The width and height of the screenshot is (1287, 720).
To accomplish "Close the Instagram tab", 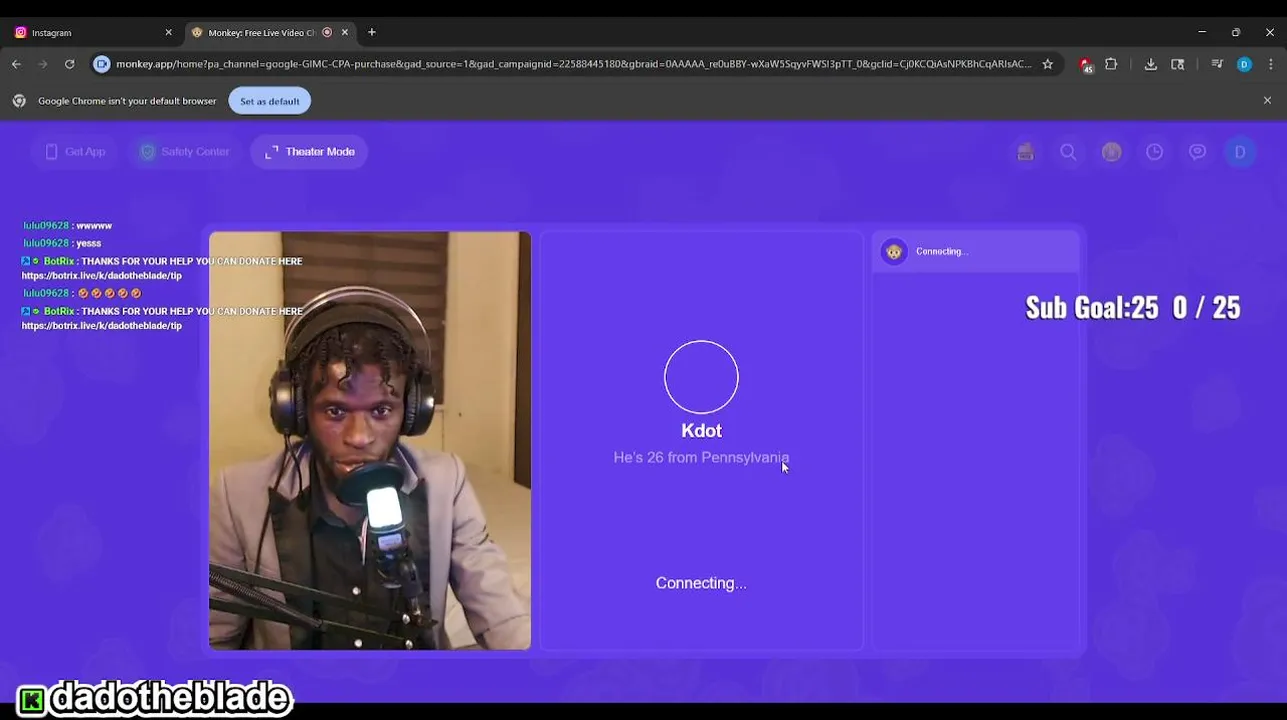I will (168, 32).
